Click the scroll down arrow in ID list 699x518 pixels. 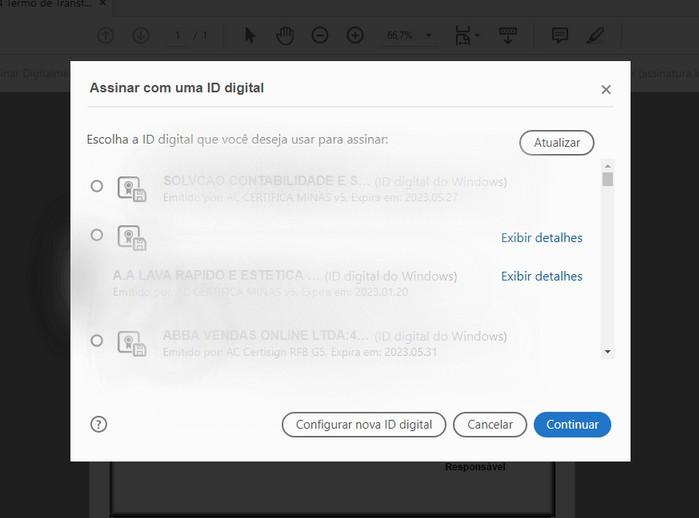coord(607,352)
